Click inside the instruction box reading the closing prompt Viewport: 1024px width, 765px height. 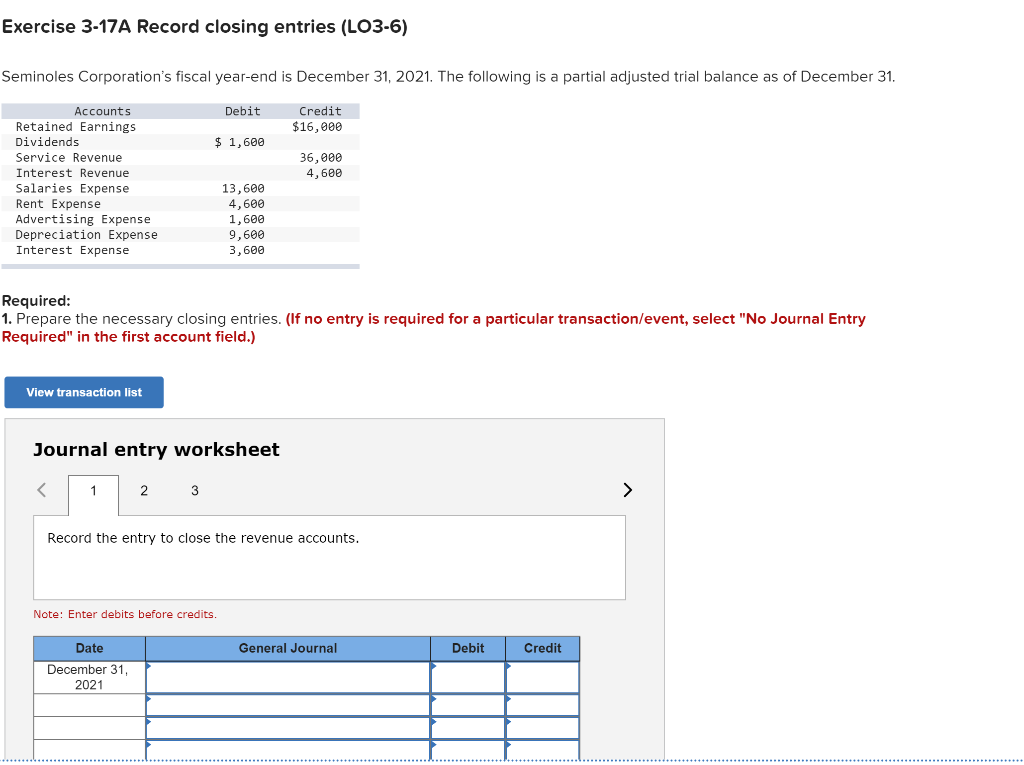pyautogui.click(x=330, y=557)
